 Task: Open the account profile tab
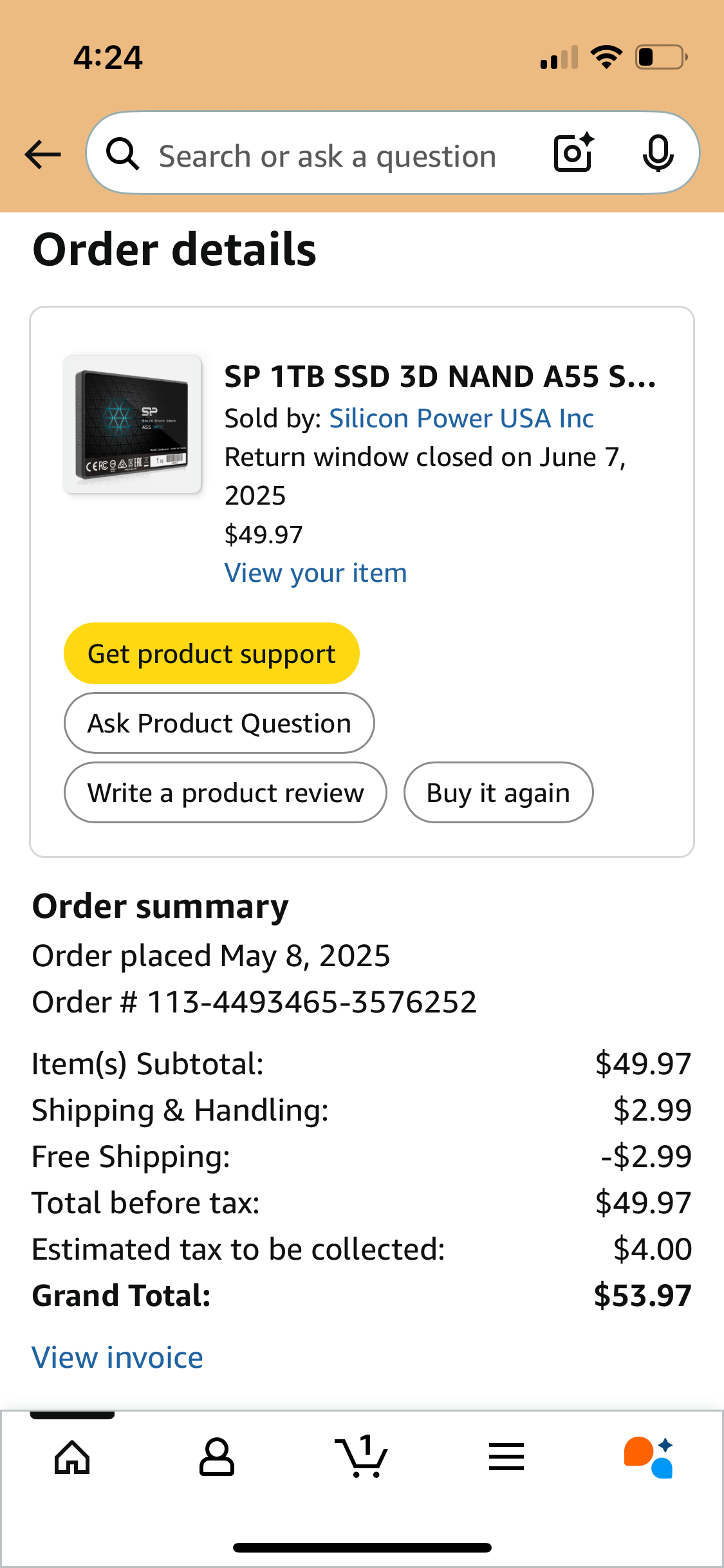[x=217, y=1457]
